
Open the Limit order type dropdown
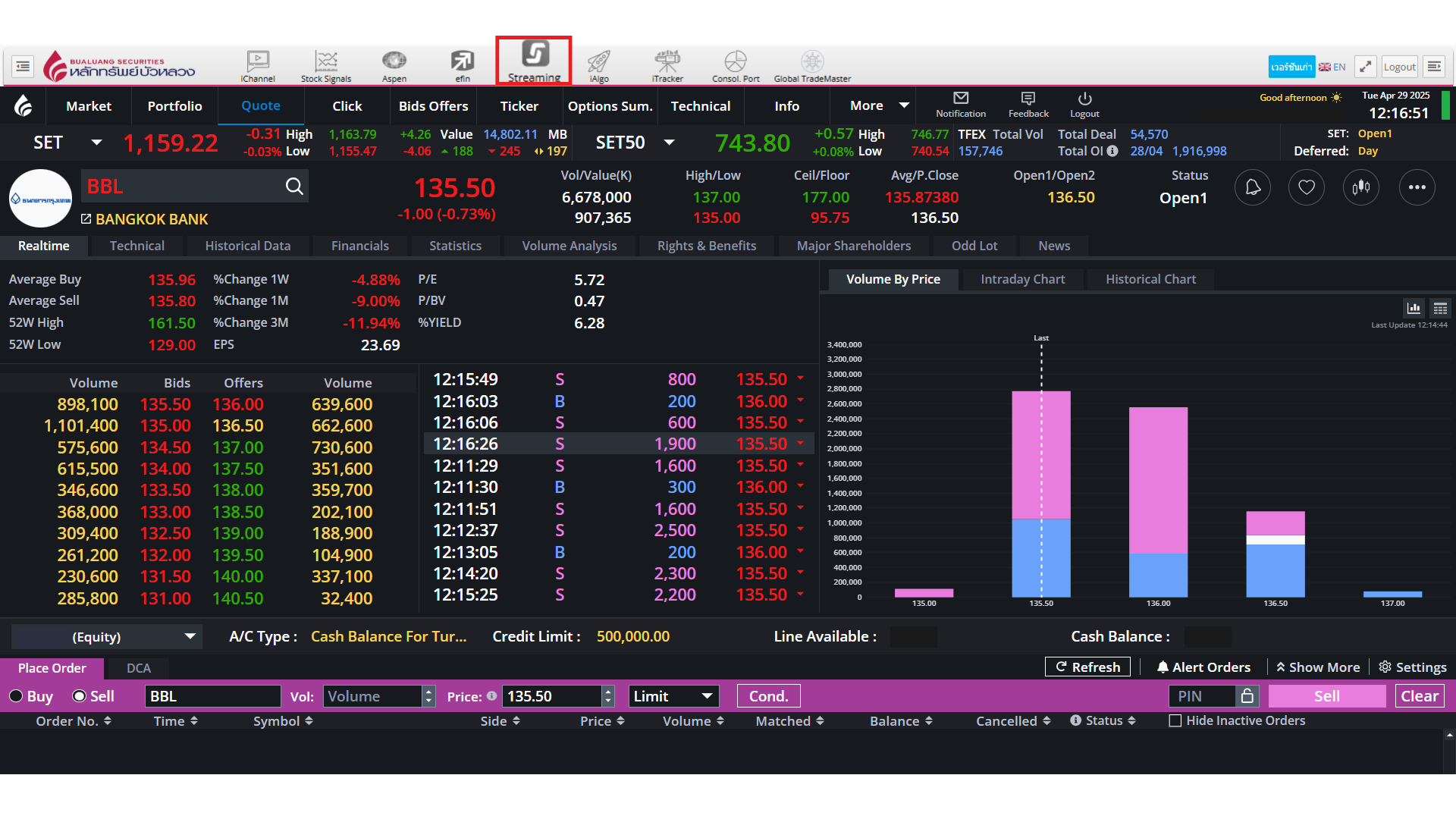tap(673, 696)
